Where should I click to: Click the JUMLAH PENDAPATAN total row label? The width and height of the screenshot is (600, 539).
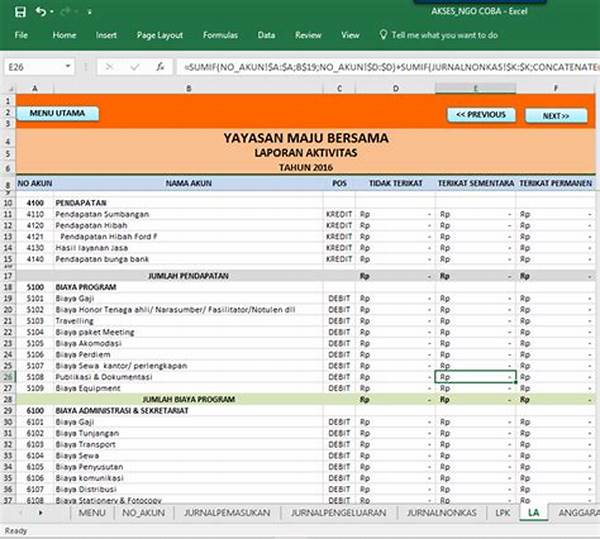click(x=188, y=276)
